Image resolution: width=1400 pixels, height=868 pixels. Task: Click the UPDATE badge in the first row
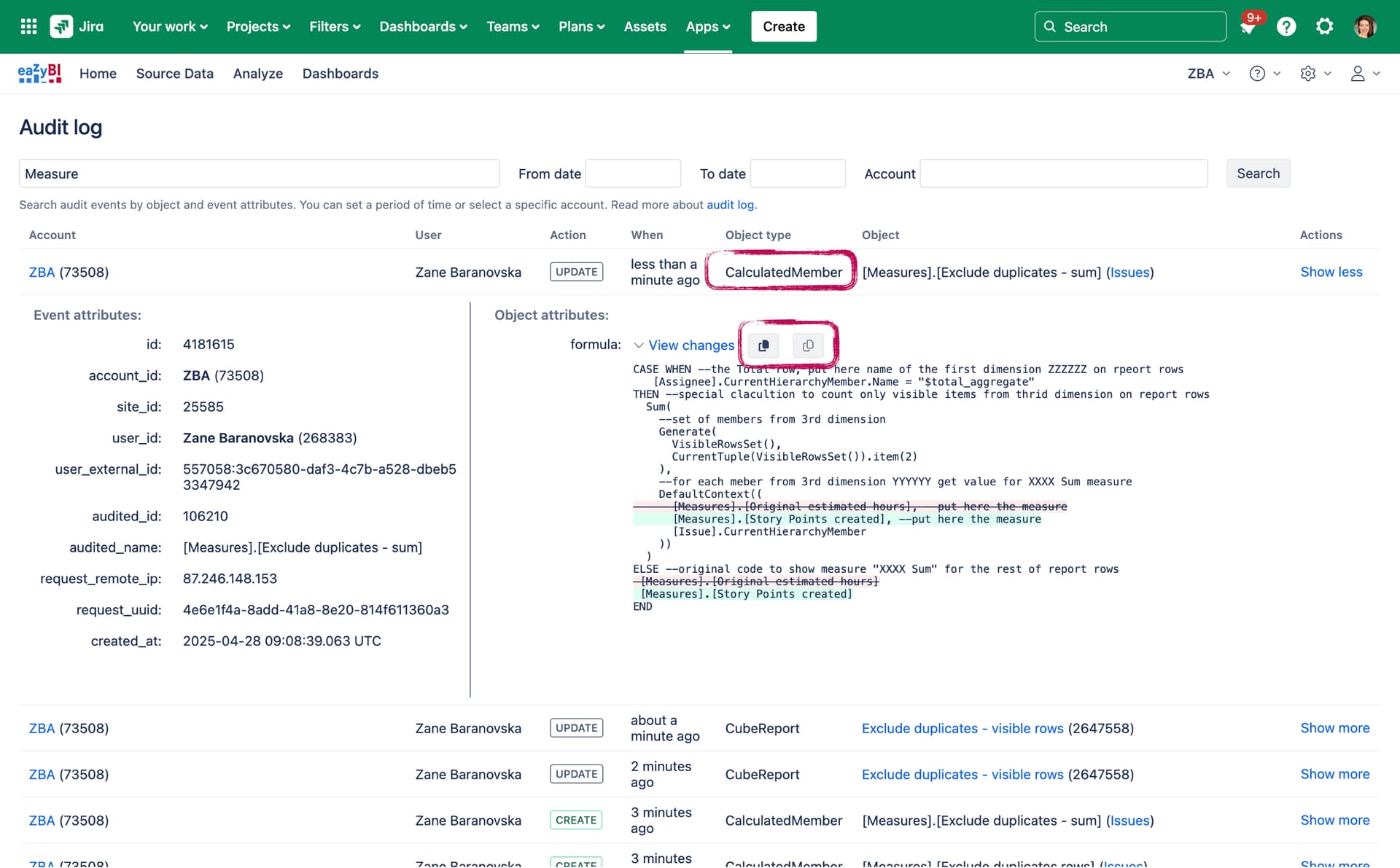point(576,272)
